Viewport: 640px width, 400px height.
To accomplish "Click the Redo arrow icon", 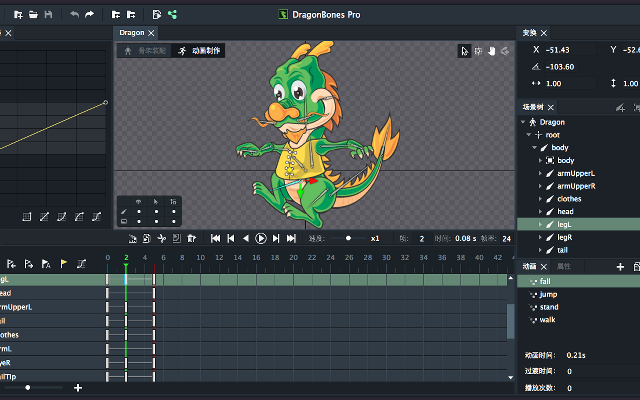I will pos(89,15).
